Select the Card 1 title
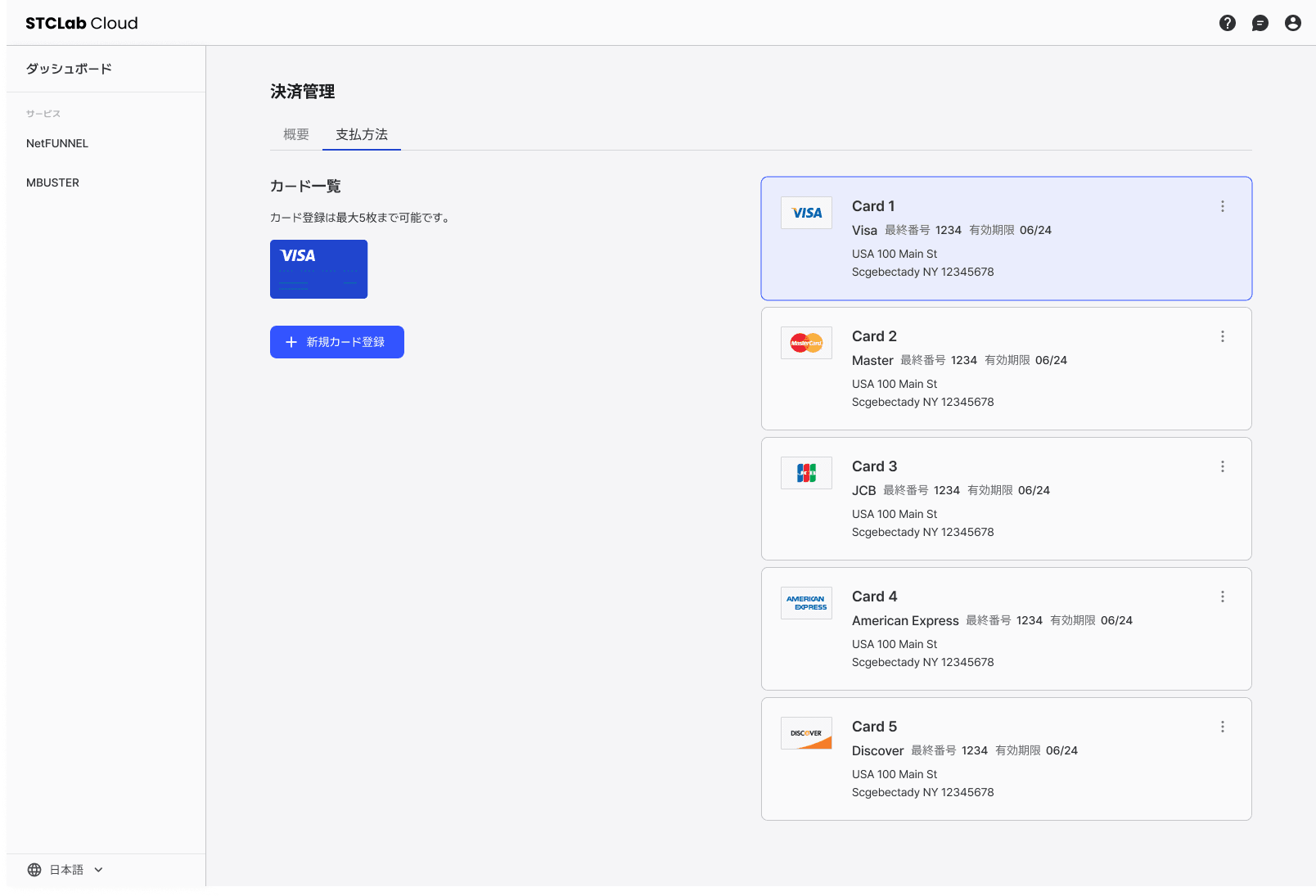The height and width of the screenshot is (896, 1316). [x=873, y=206]
